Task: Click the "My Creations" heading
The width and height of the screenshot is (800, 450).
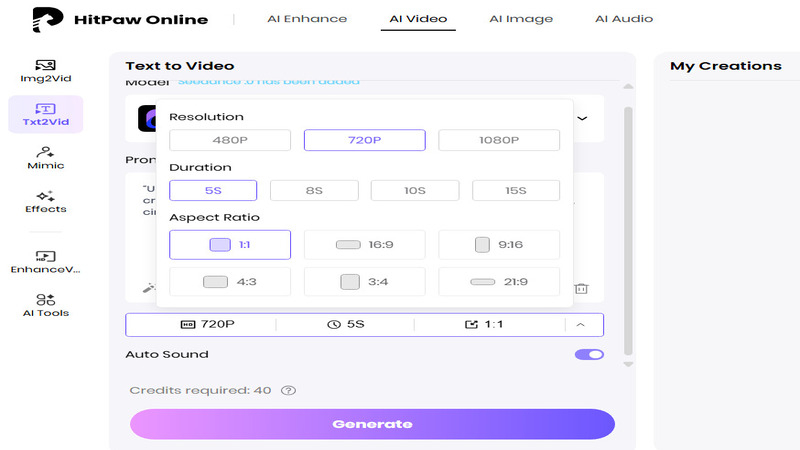Action: [726, 66]
